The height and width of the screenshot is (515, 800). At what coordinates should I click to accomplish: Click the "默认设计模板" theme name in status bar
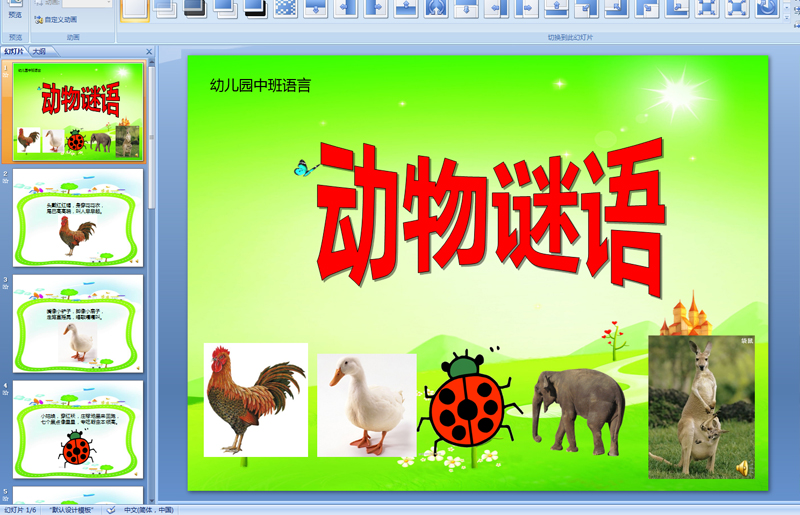tap(71, 510)
